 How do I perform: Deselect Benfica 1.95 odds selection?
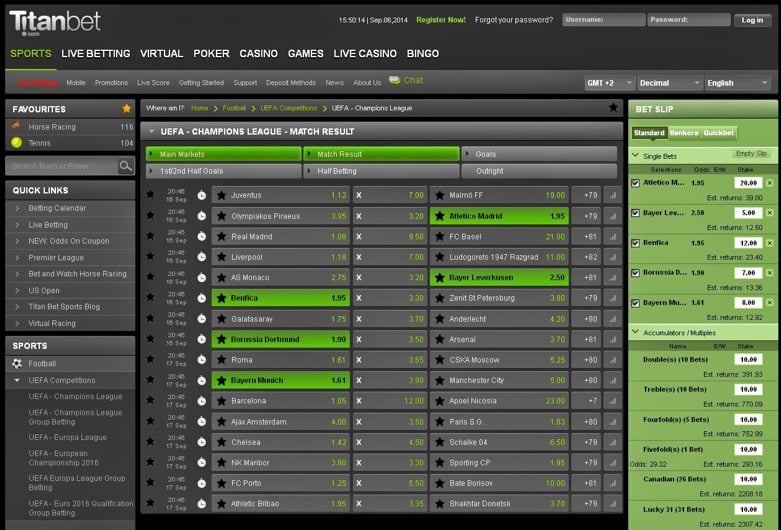point(280,298)
